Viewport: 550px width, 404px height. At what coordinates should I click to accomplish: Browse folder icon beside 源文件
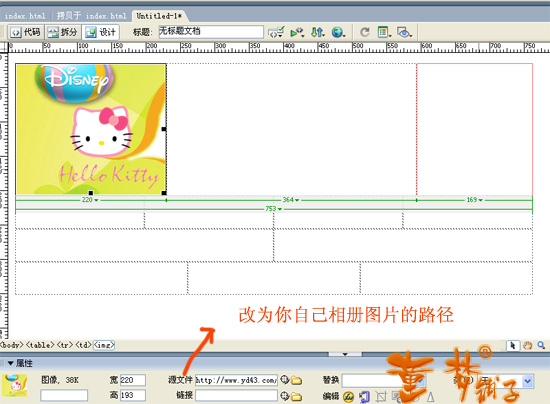pos(297,381)
